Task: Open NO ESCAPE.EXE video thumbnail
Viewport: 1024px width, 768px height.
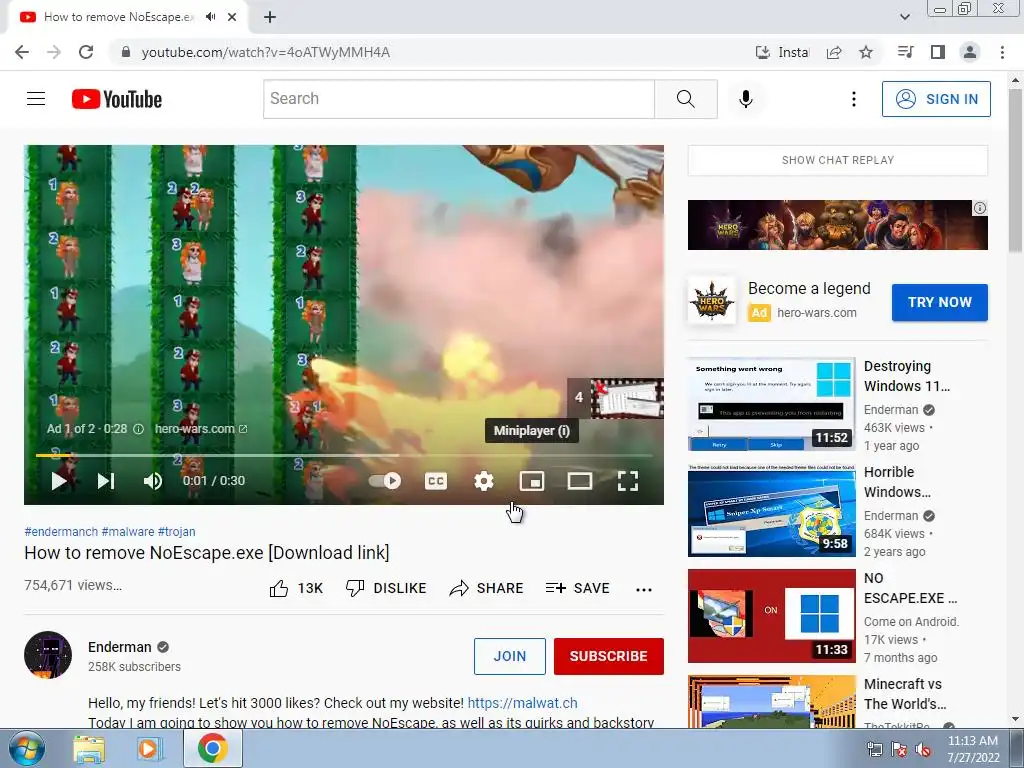Action: pos(771,616)
